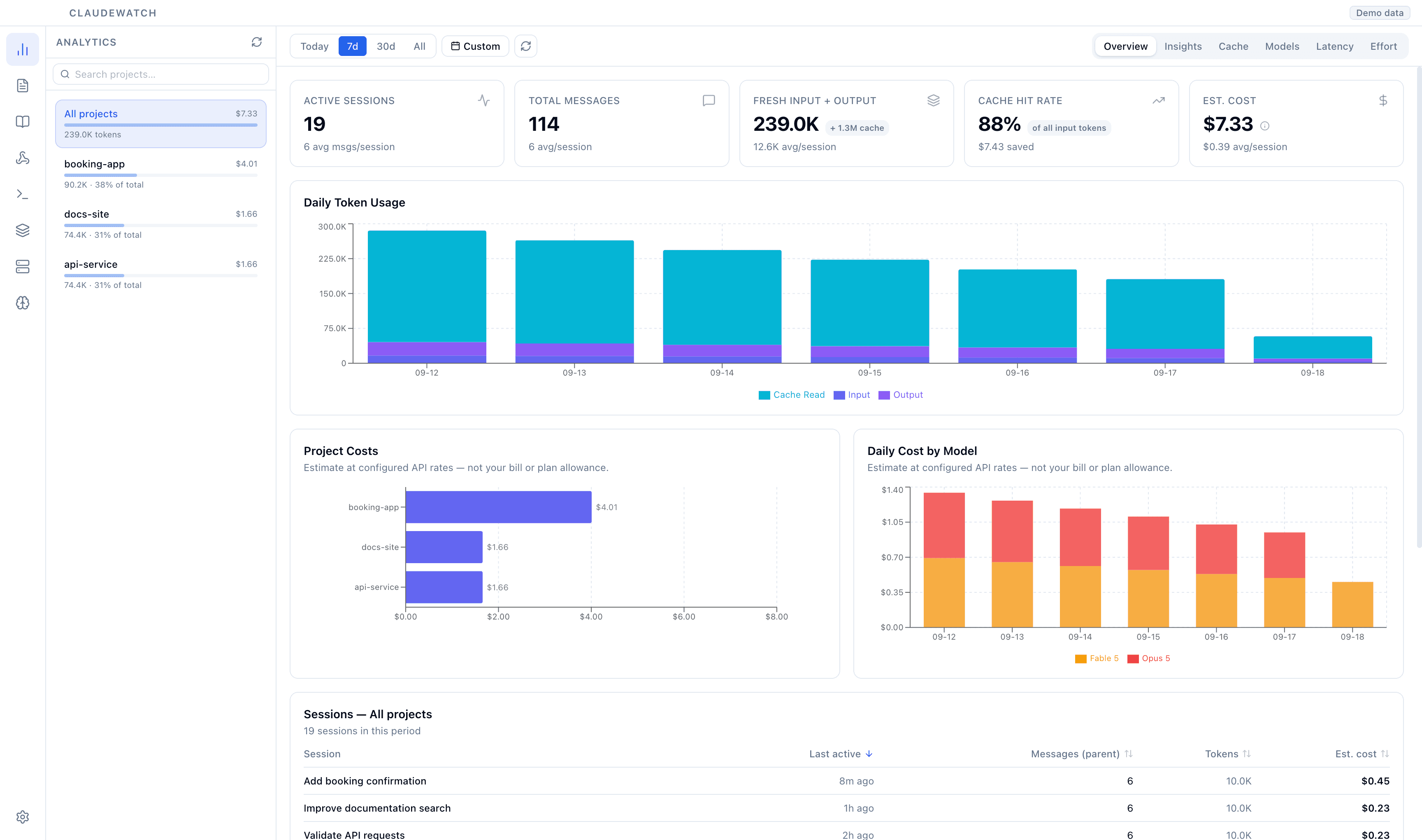Open the document file sidebar icon
Viewport: 1422px width, 840px height.
click(x=23, y=86)
